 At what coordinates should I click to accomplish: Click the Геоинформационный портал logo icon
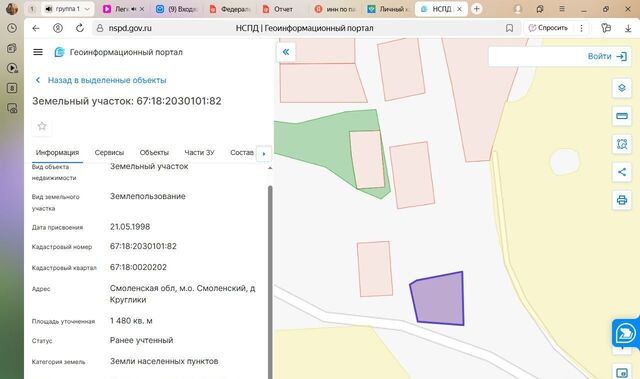point(60,52)
